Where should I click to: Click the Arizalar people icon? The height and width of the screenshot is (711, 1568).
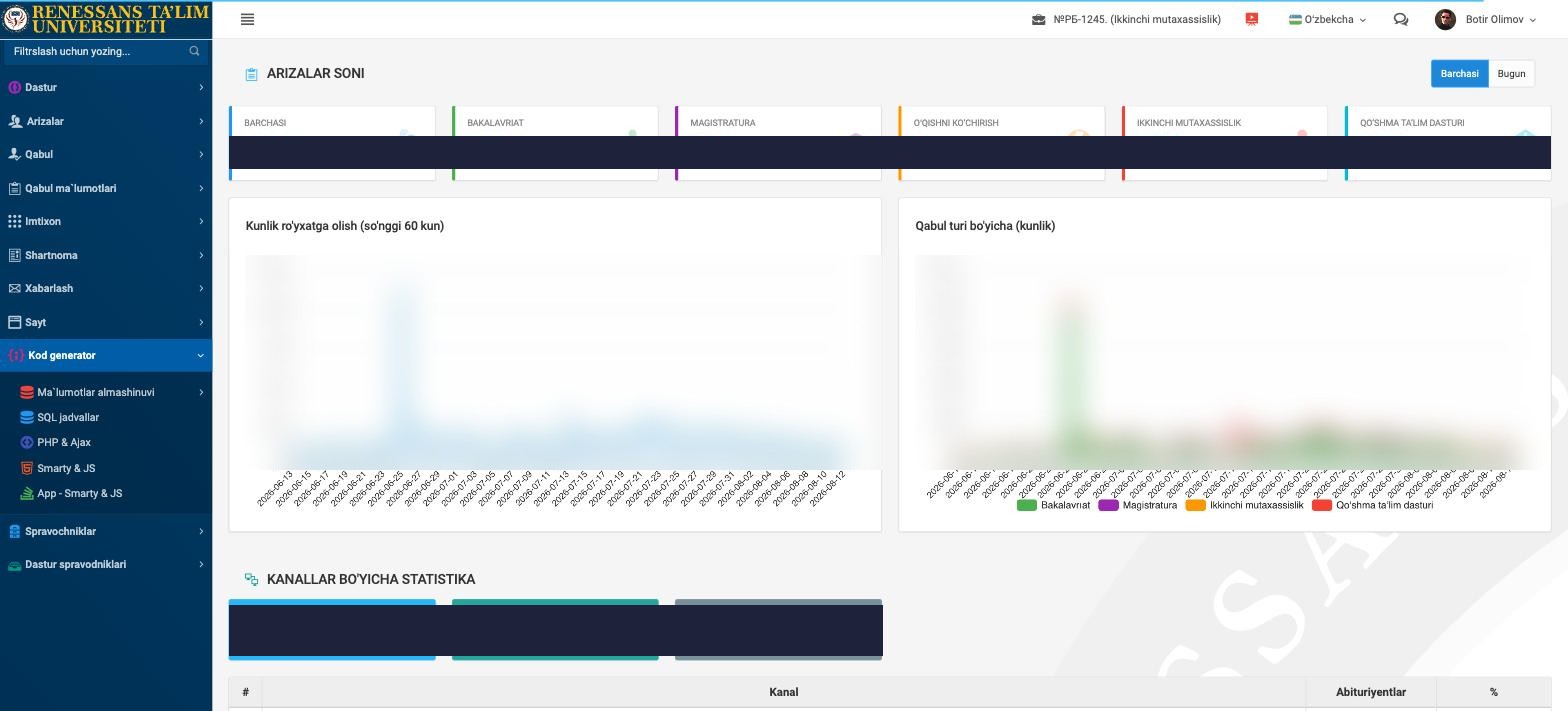pos(14,121)
